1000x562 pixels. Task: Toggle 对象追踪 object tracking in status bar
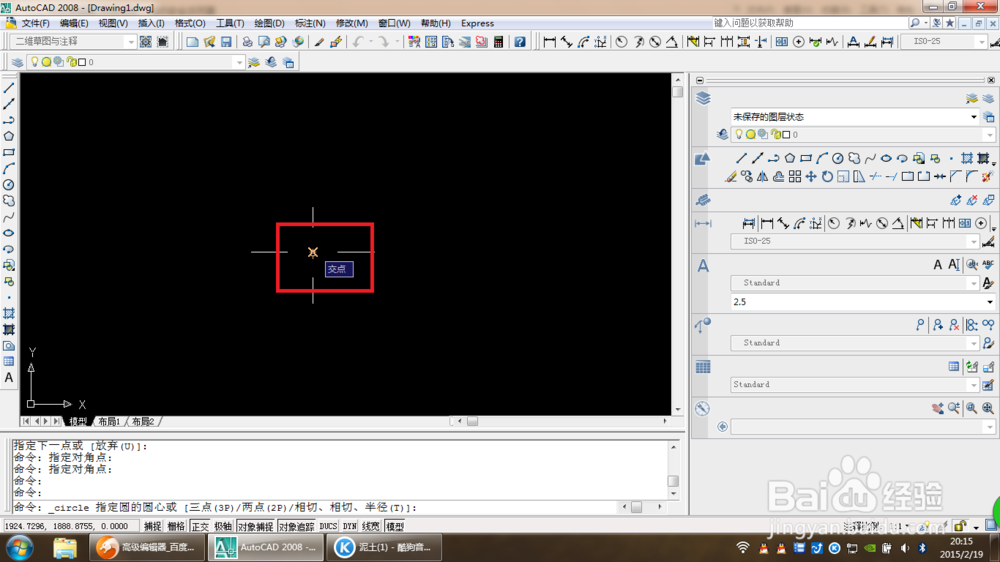(297, 526)
